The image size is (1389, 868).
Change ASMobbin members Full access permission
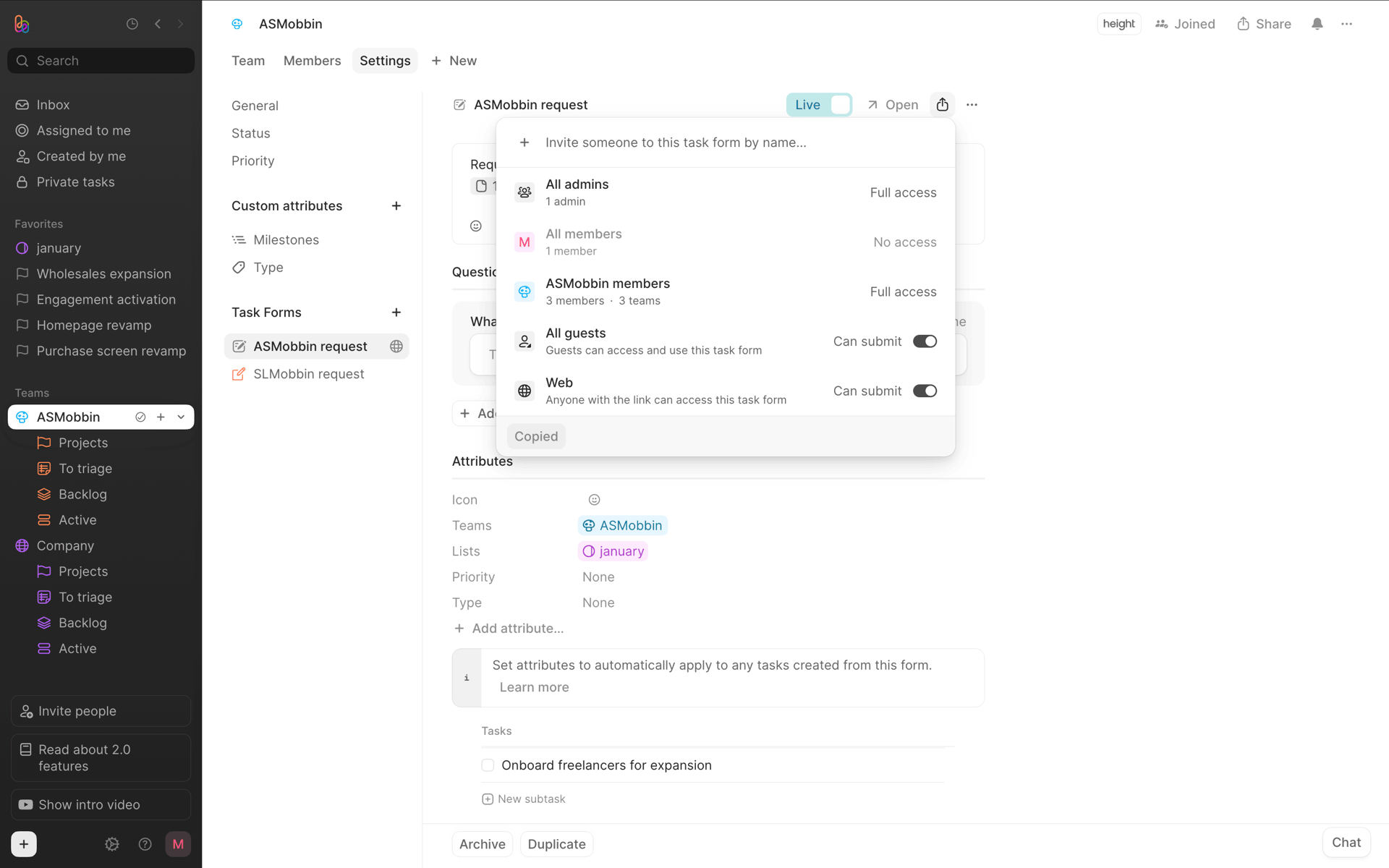pyautogui.click(x=903, y=292)
